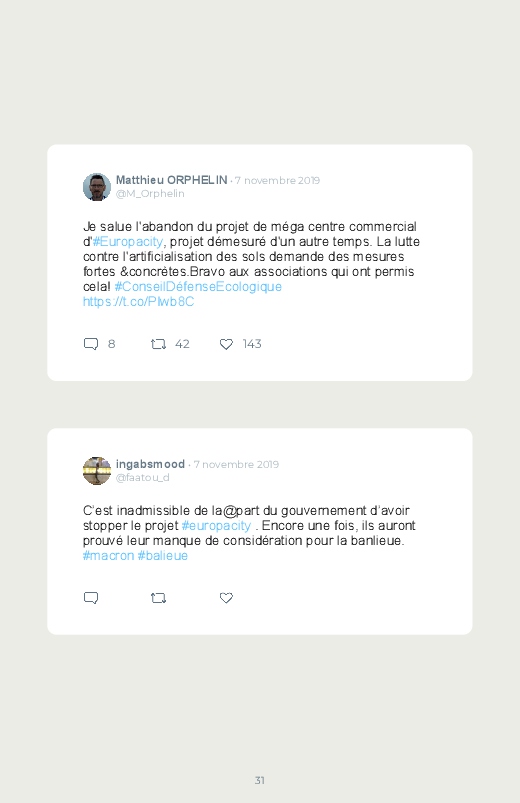The height and width of the screenshot is (803, 520).
Task: Open the #Europacity hashtag in first tweet
Action: click(x=128, y=241)
